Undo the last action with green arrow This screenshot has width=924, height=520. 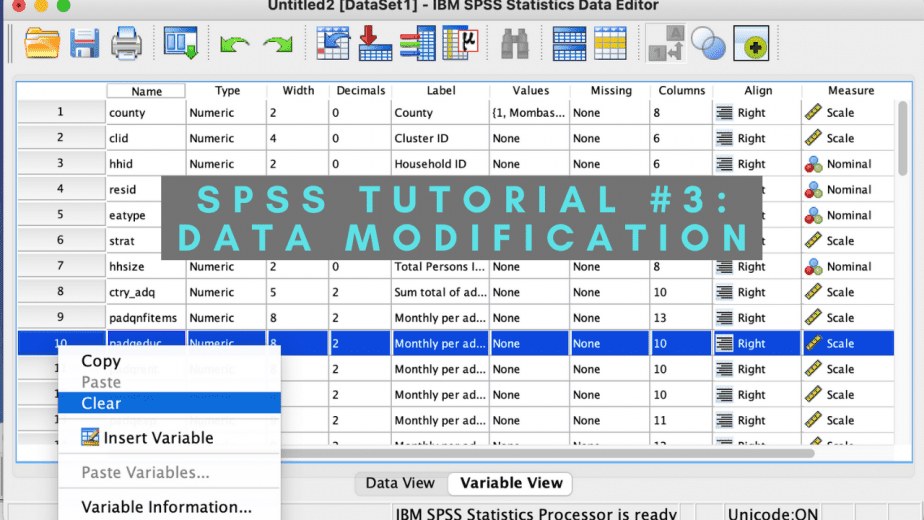pos(234,44)
